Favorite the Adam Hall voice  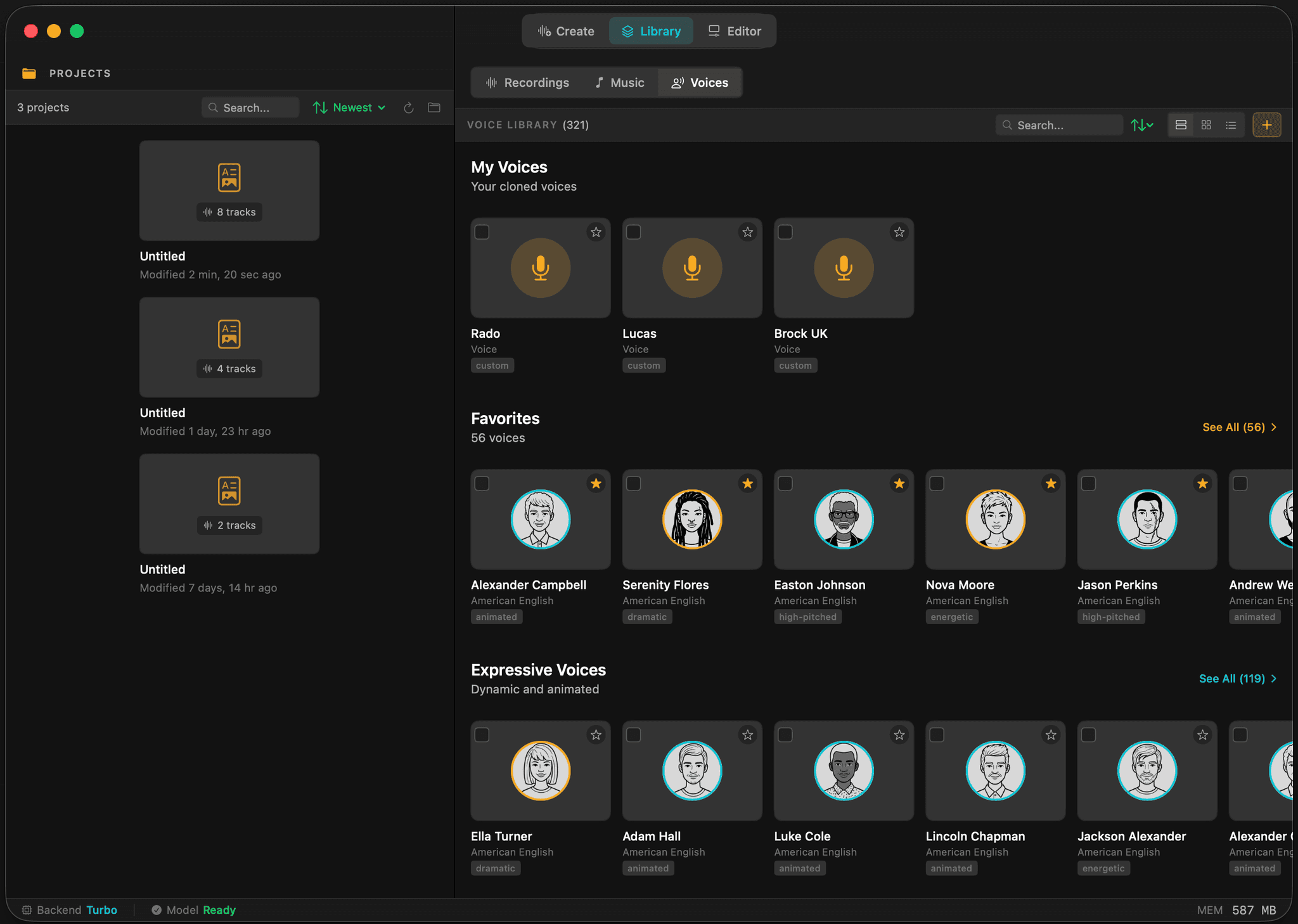point(747,735)
